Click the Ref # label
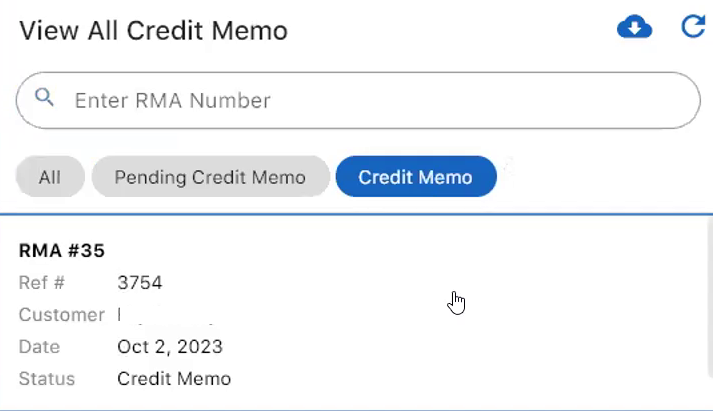 pyautogui.click(x=41, y=283)
